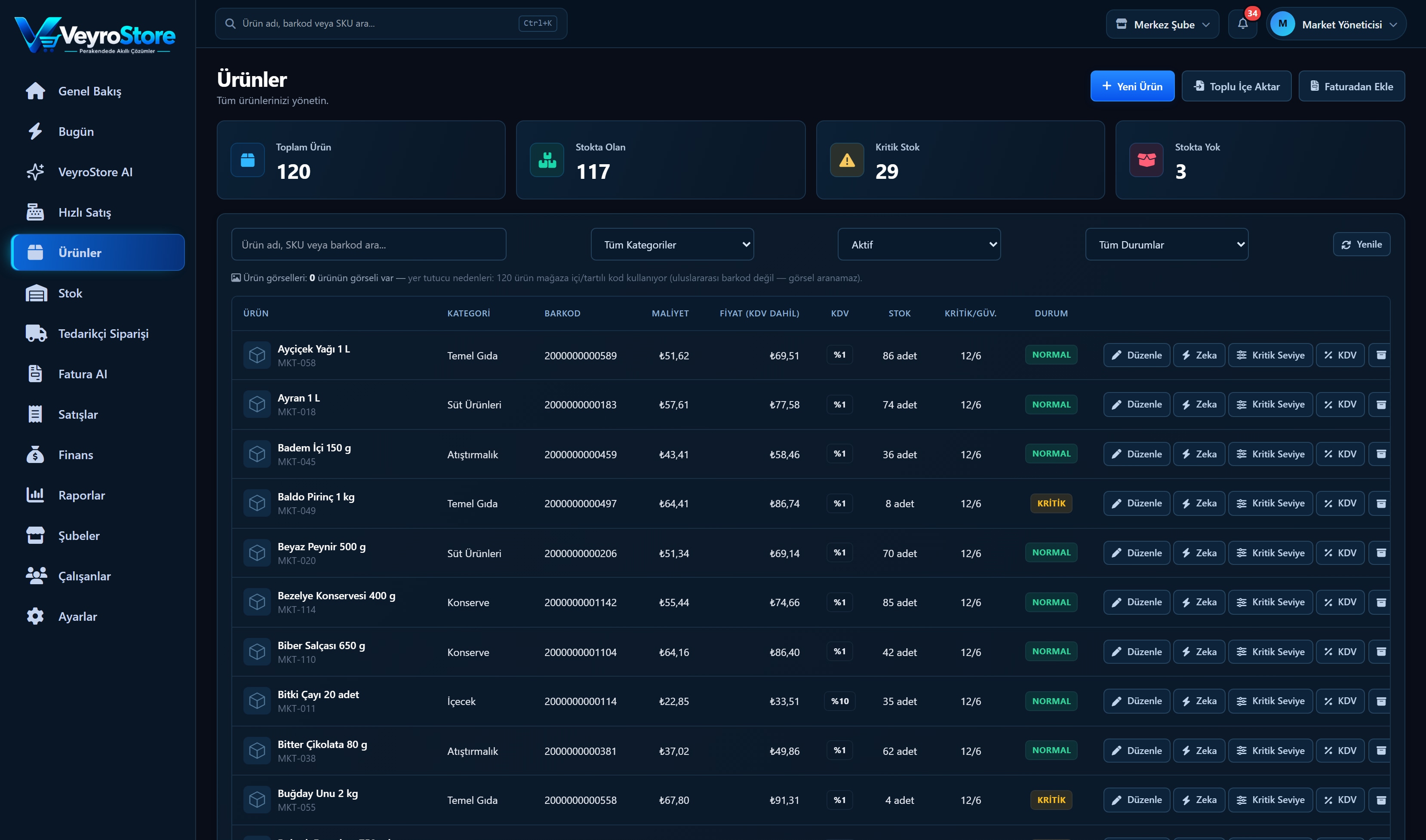The image size is (1426, 840).
Task: Click the archive icon for Bitki Çayı 20 adet
Action: (1381, 701)
